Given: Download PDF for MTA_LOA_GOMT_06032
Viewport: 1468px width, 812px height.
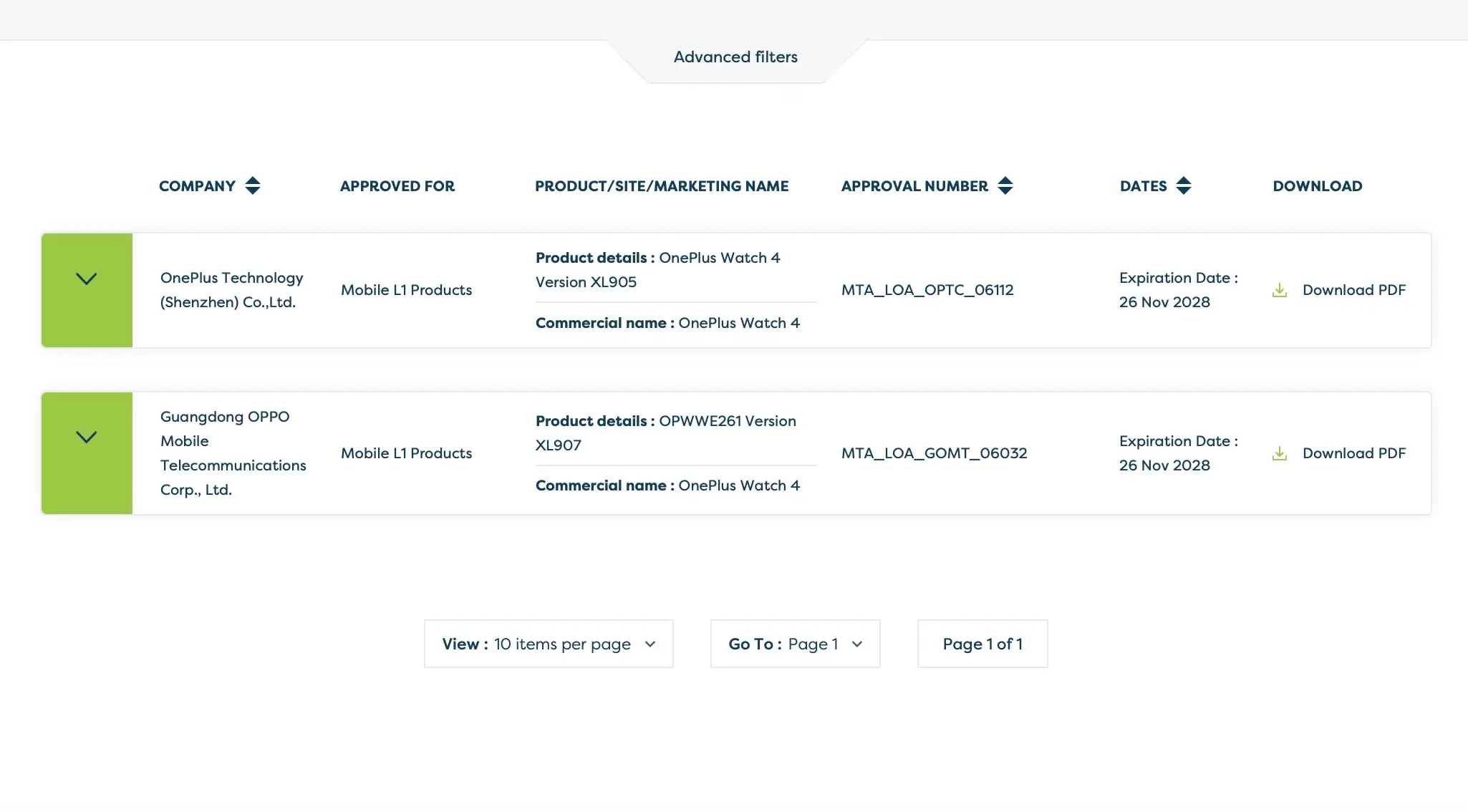Looking at the screenshot, I should (x=1353, y=453).
